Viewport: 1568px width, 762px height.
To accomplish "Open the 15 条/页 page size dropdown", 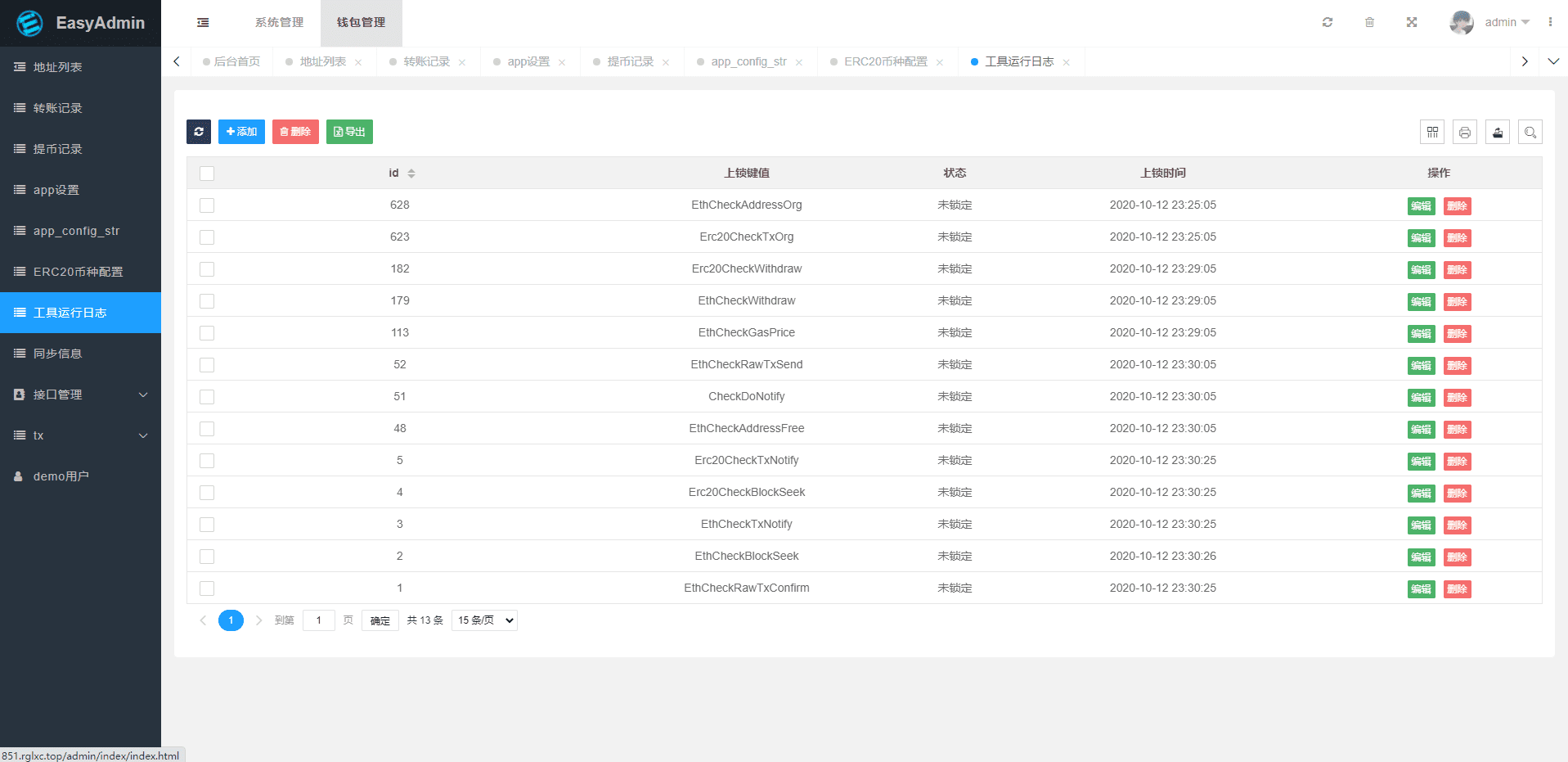I will [484, 620].
